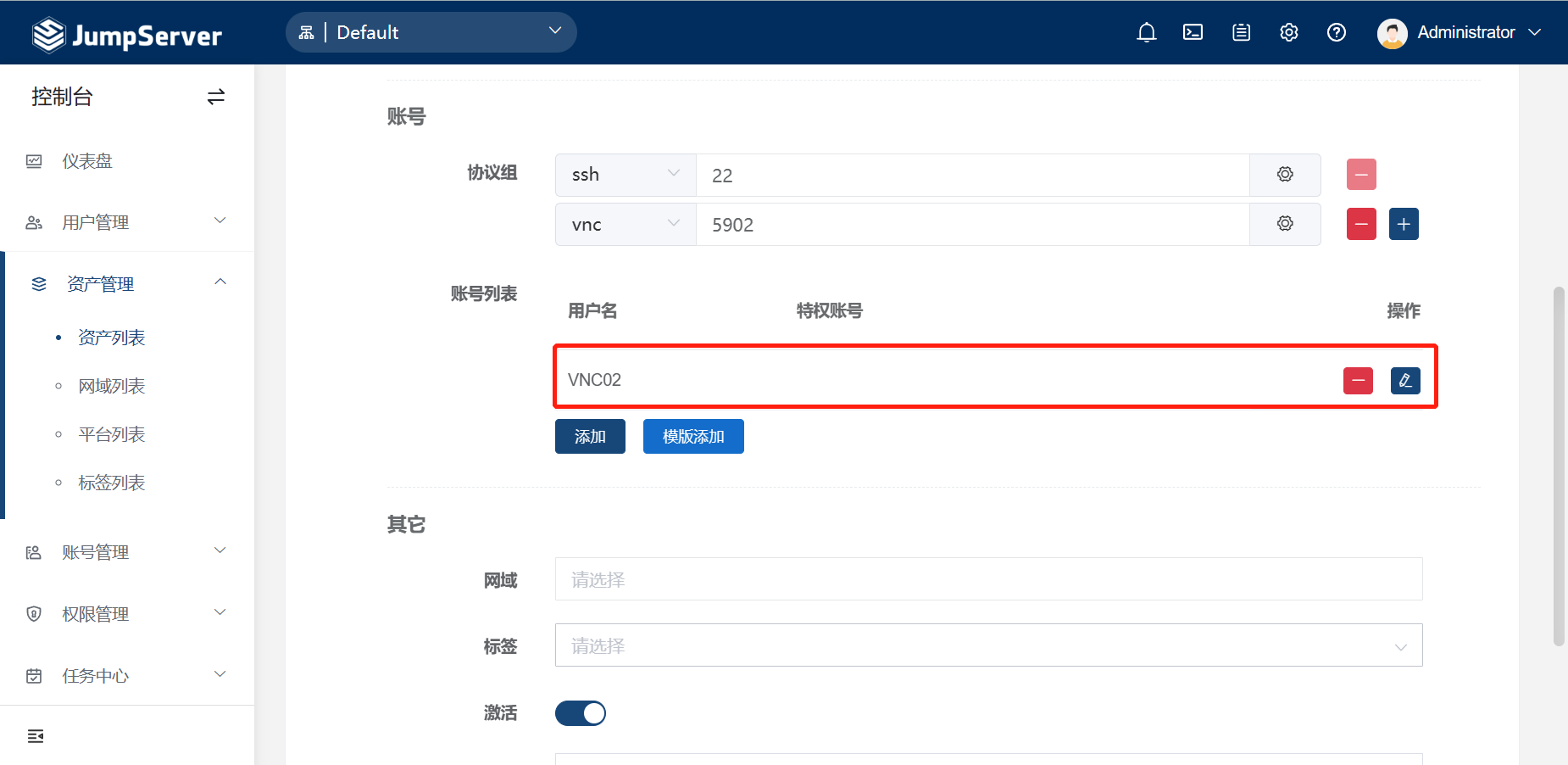Click the 模版添加 button
1568x765 pixels.
click(x=693, y=436)
